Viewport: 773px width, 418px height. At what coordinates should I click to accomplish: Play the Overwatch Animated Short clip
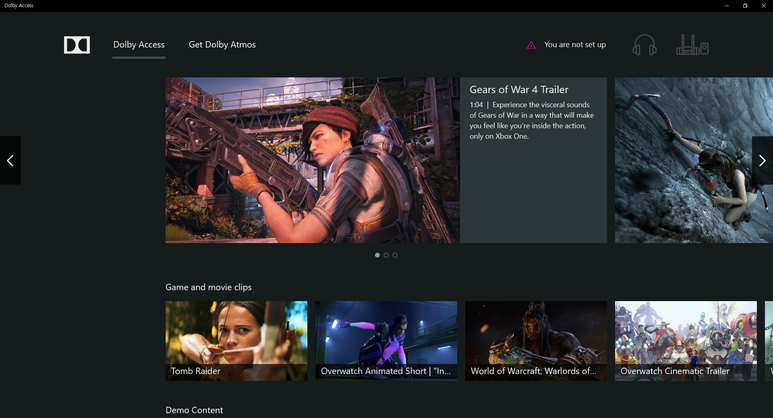386,341
